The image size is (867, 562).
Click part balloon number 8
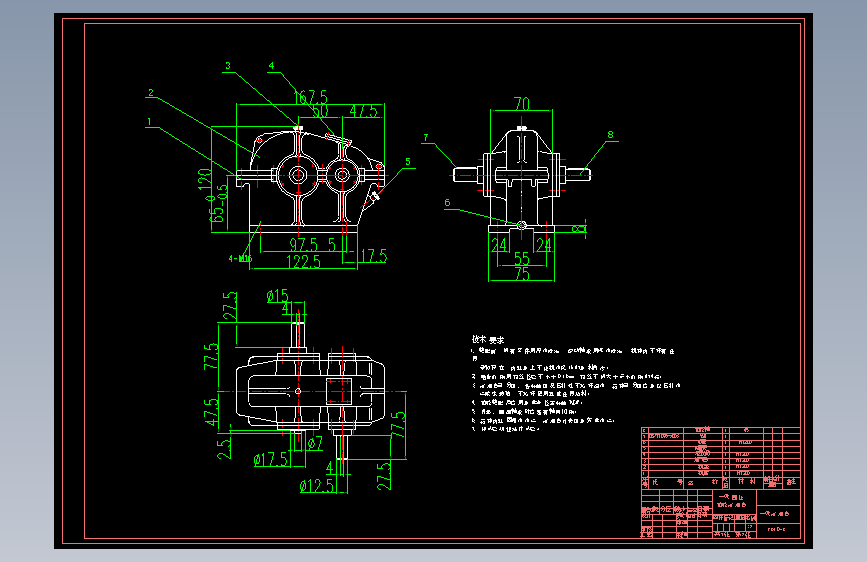tap(610, 134)
